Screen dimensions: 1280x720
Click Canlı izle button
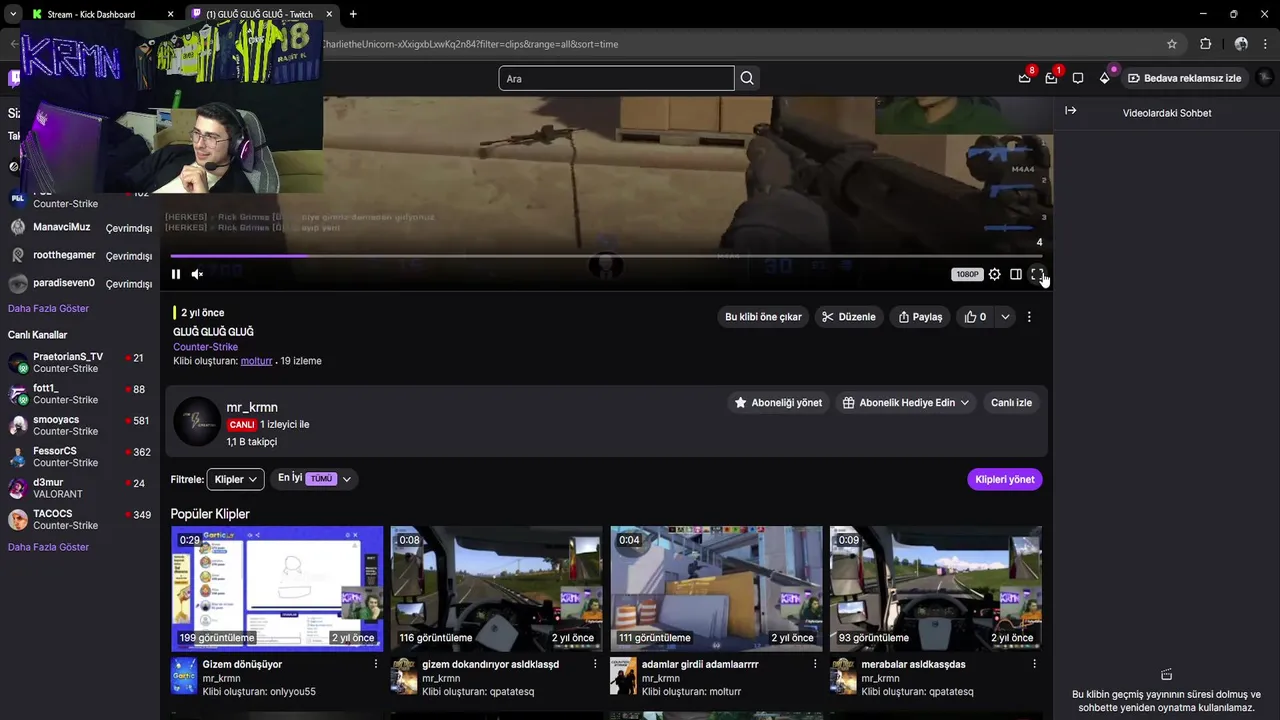tap(1011, 403)
